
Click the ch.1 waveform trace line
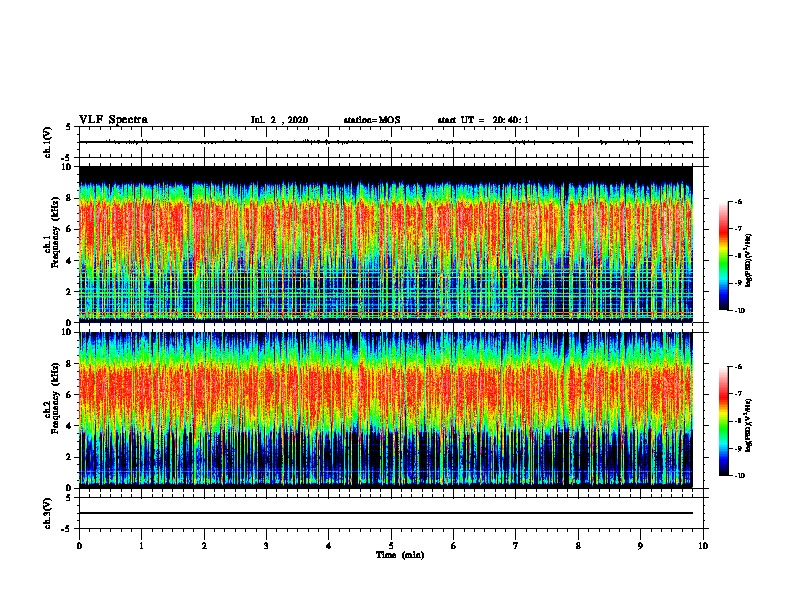[x=386, y=142]
